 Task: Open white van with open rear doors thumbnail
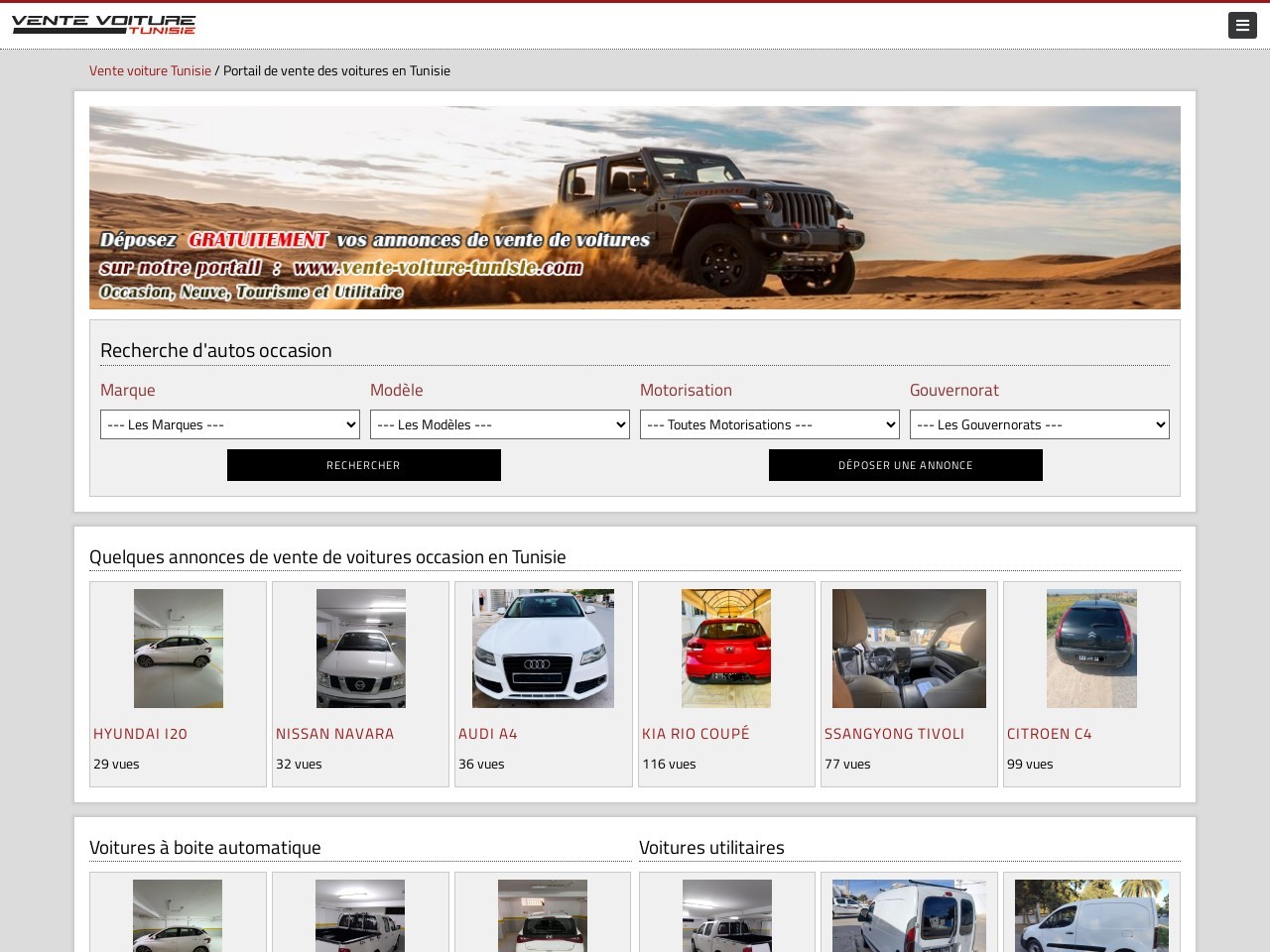coord(909,915)
